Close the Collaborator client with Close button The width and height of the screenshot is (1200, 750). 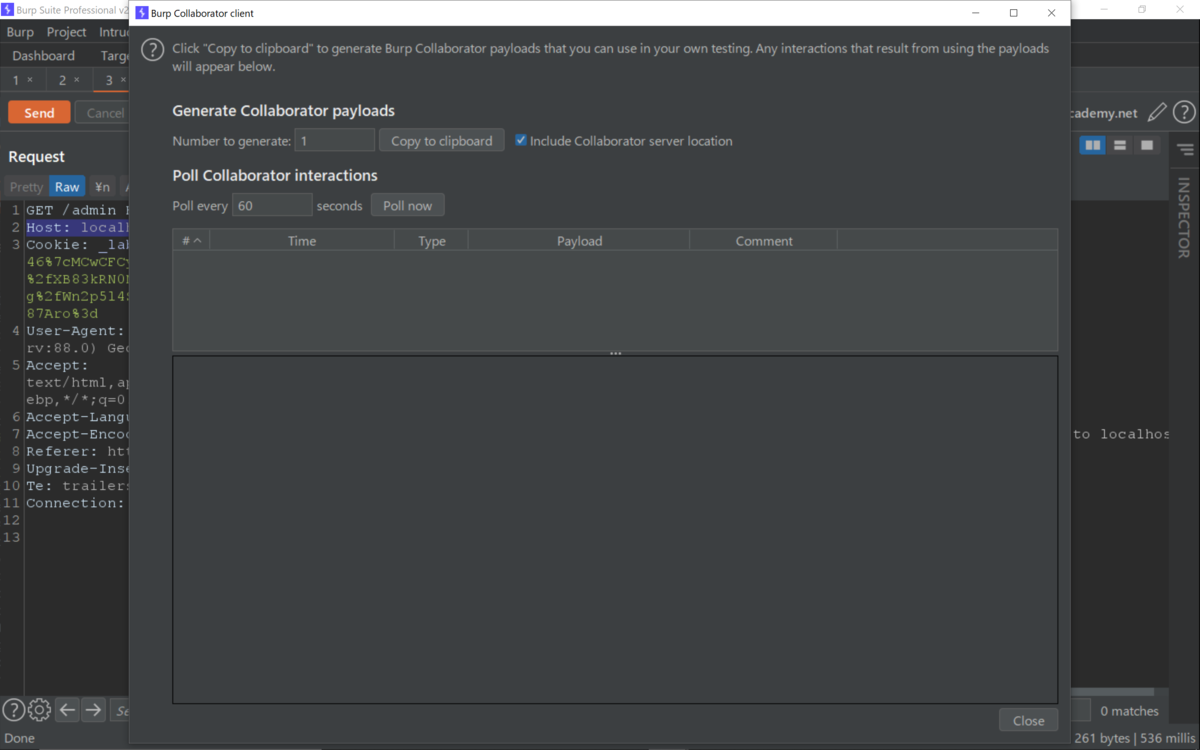tap(1028, 720)
